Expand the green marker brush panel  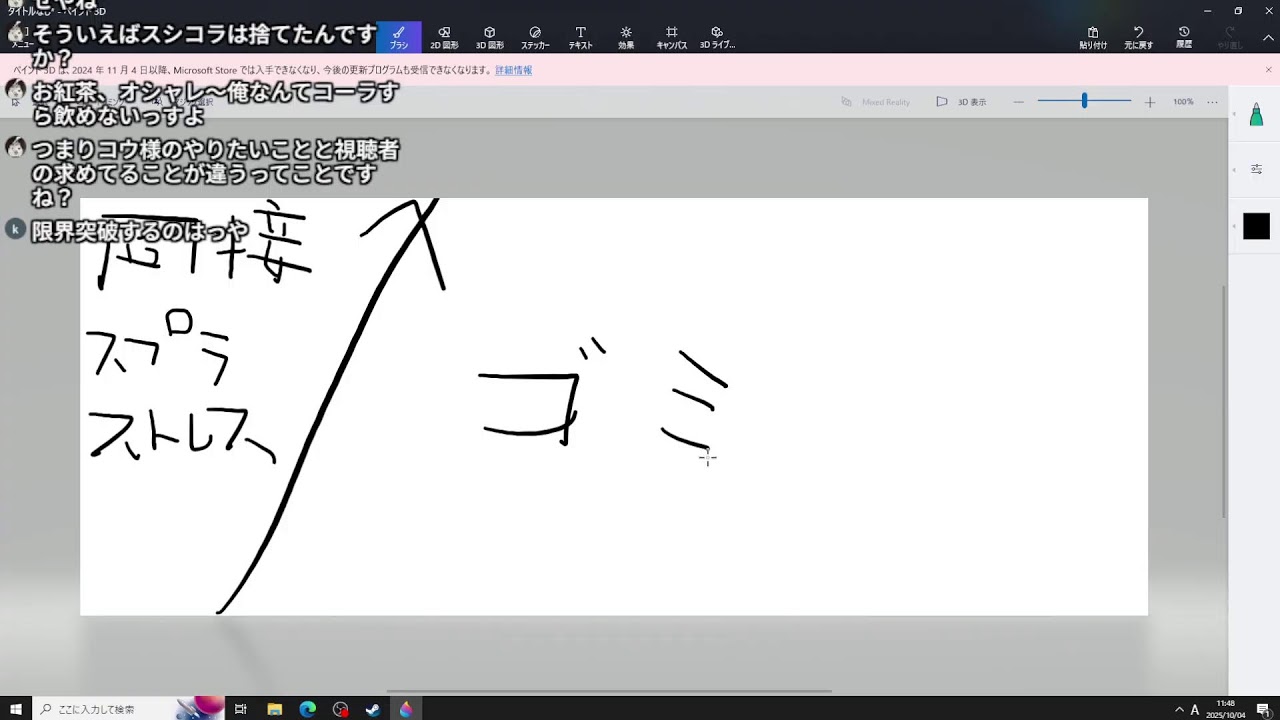[1256, 116]
